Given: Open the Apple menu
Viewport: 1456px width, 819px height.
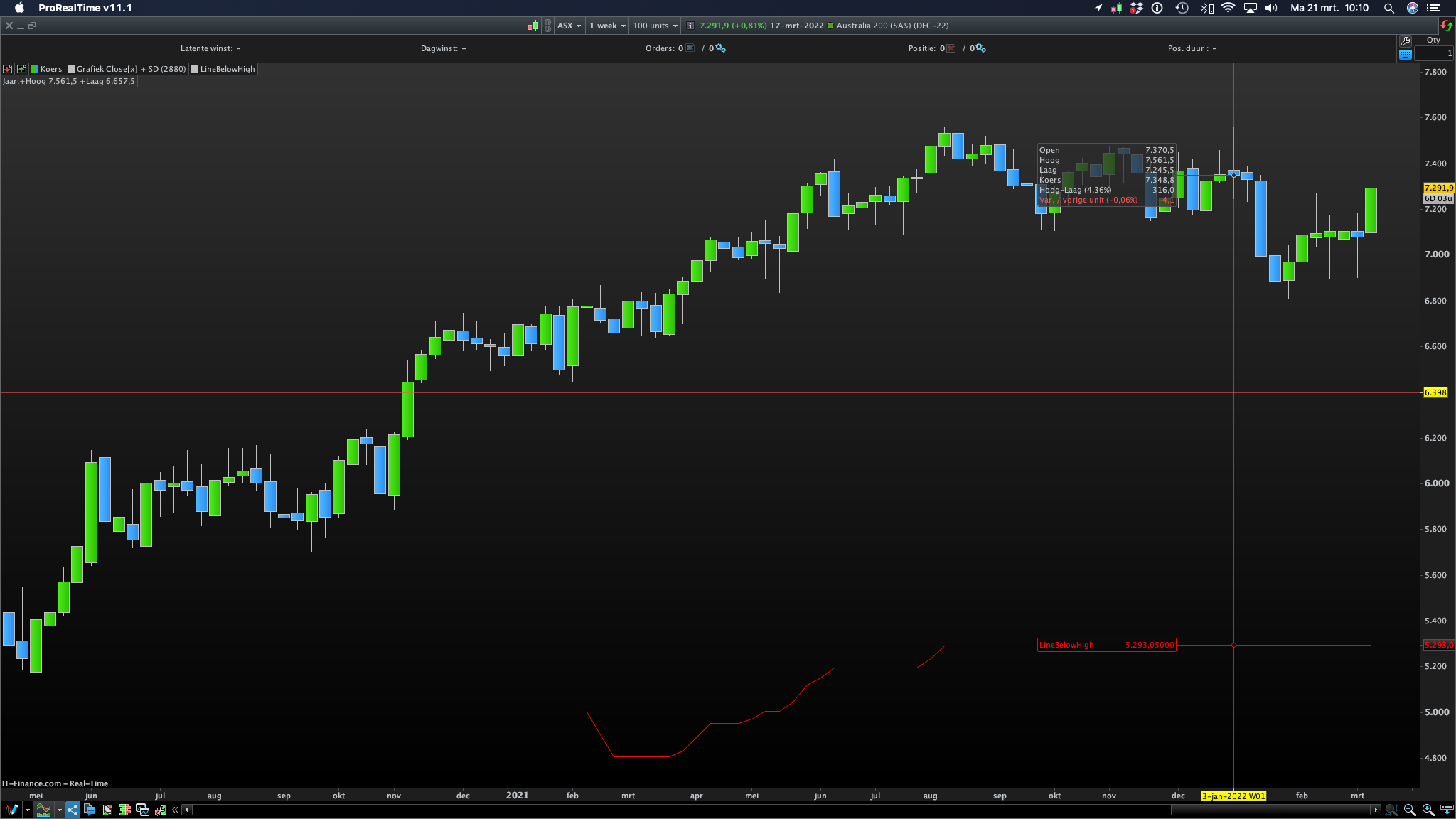Looking at the screenshot, I should 19,8.
